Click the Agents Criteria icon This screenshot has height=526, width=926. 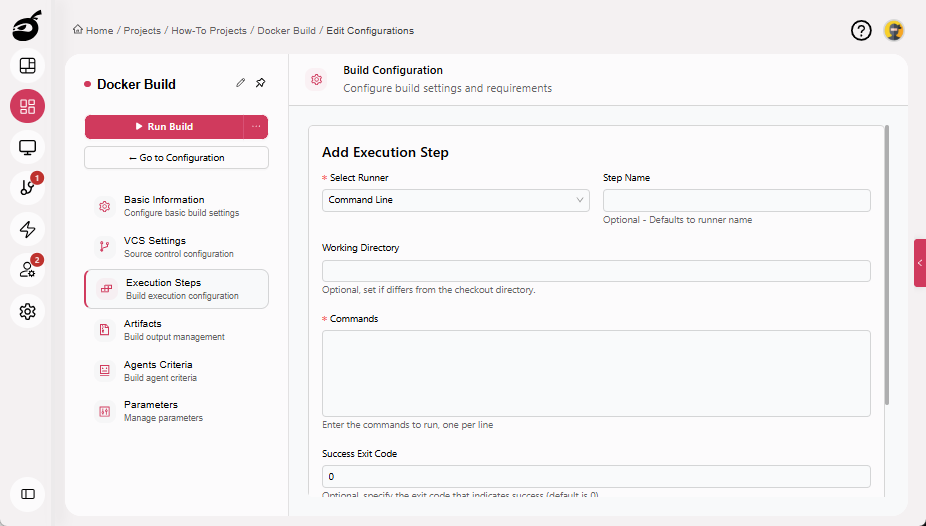[105, 370]
